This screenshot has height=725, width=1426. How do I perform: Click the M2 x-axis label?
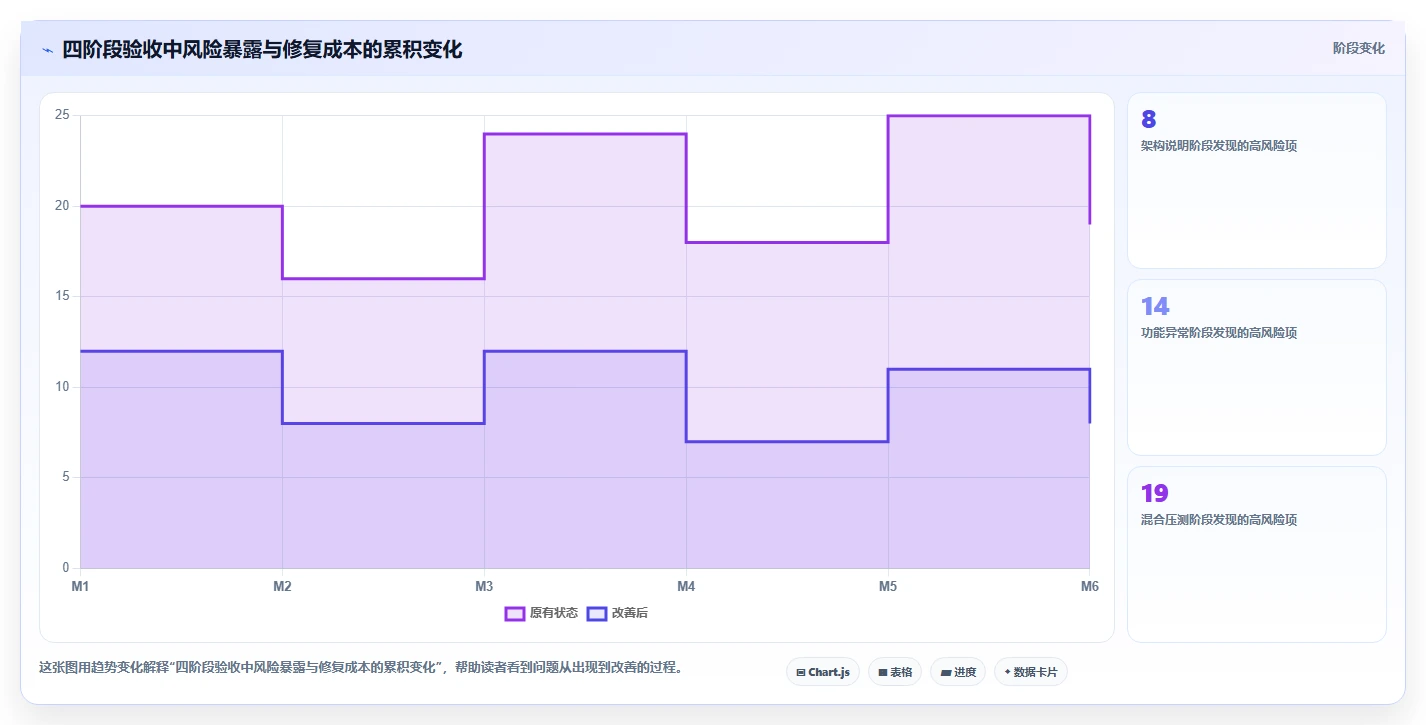click(282, 587)
